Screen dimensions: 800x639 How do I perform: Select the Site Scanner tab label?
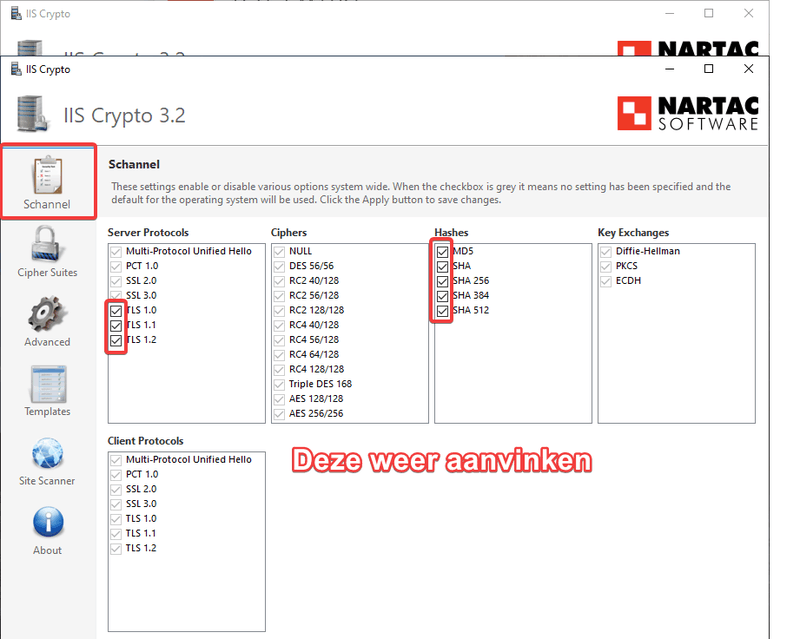[x=47, y=481]
